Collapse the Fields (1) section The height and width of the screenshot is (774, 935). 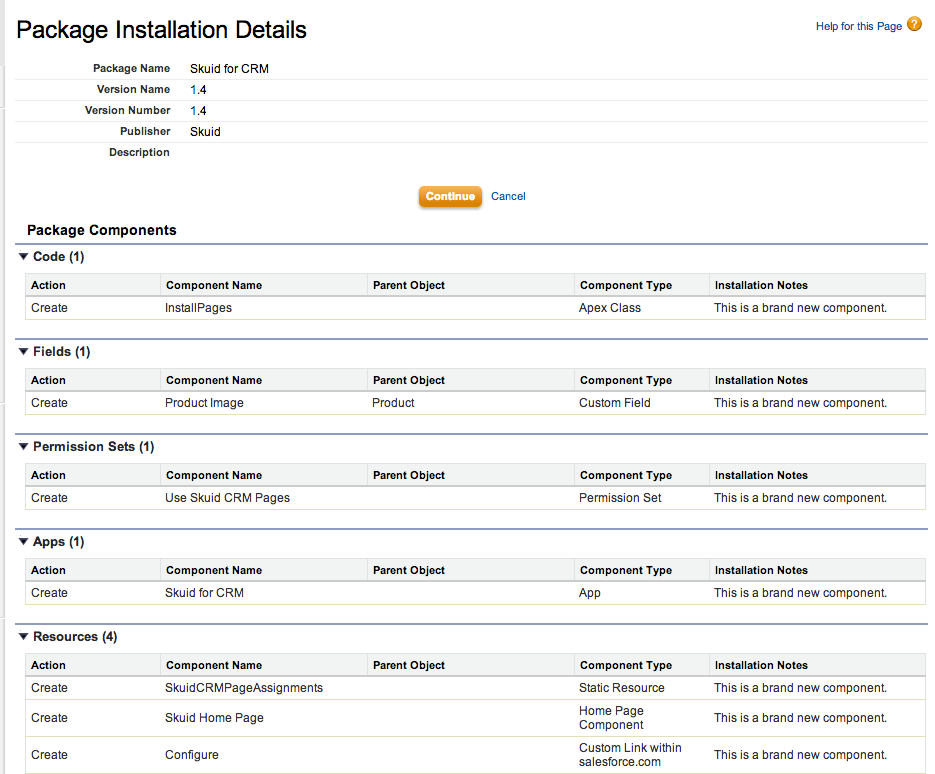pos(25,352)
